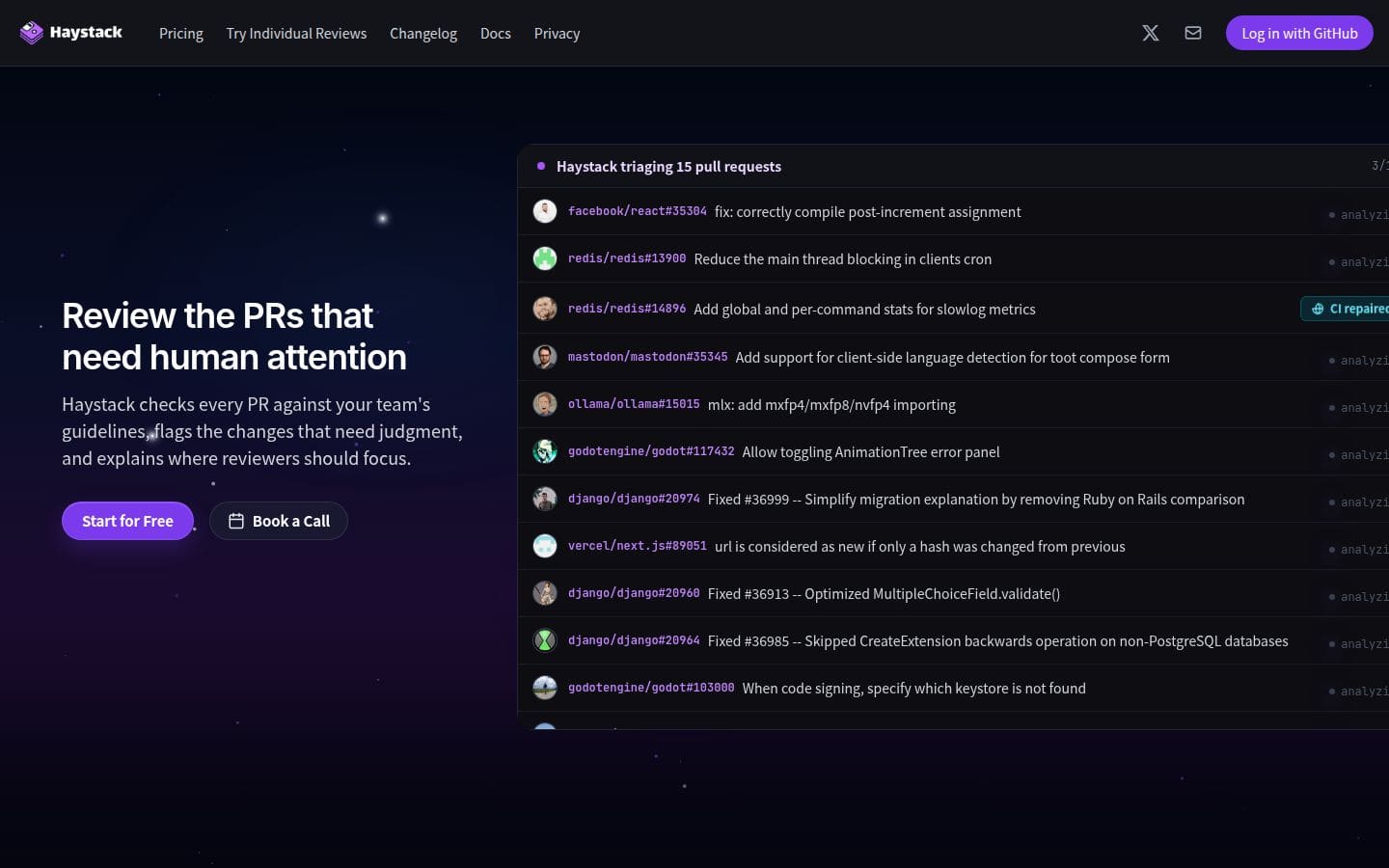Click the Start for Free button
Viewport: 1389px width, 868px height.
[127, 521]
